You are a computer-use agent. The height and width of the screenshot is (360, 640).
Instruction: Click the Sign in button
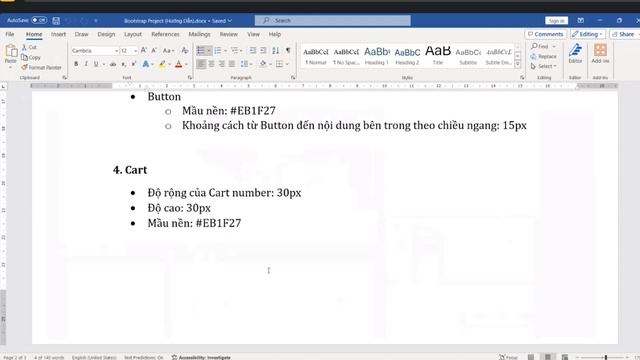[x=556, y=20]
